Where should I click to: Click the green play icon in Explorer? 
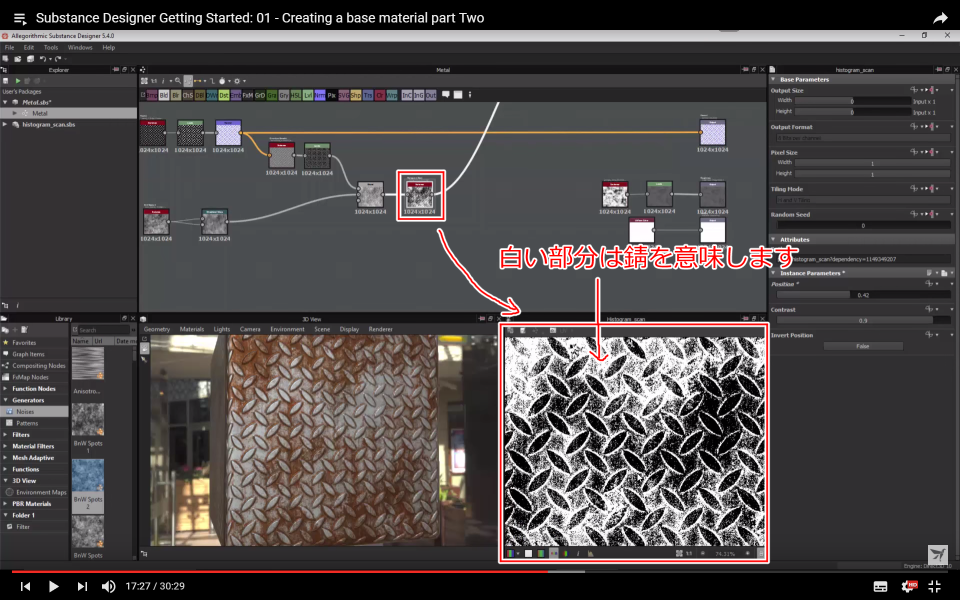(18, 81)
